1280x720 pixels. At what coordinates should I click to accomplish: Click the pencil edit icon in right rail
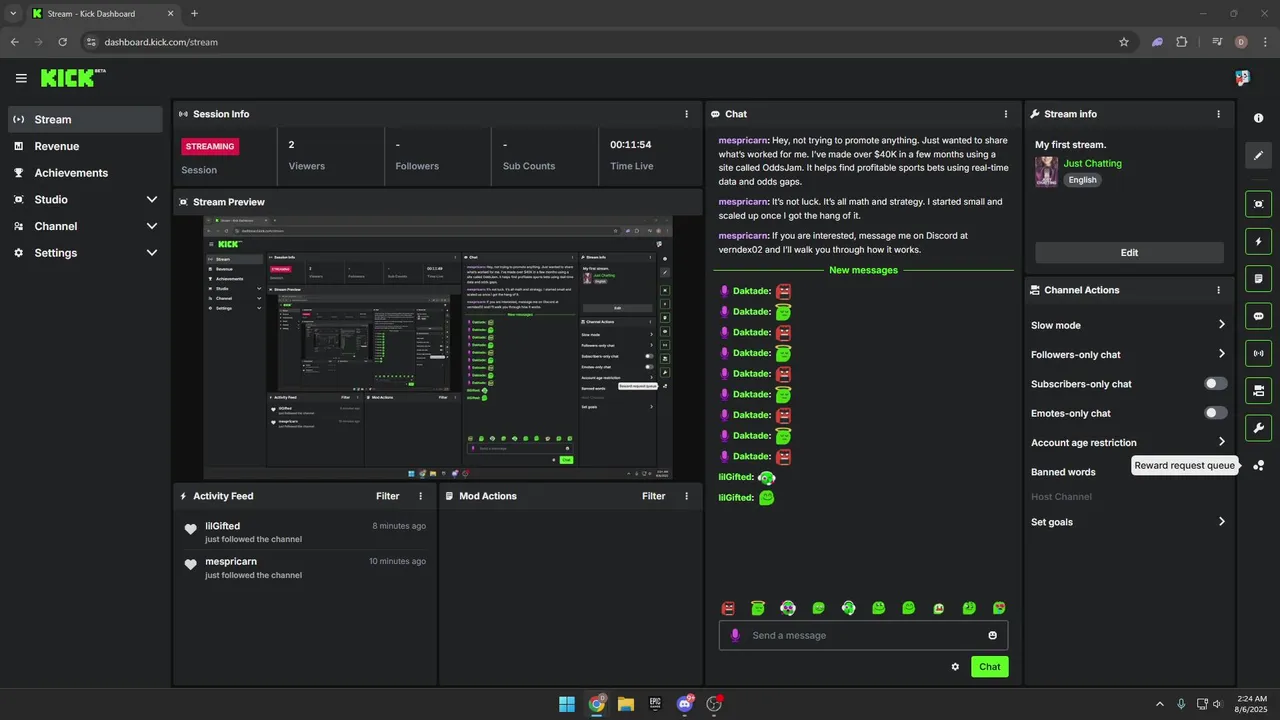tap(1258, 156)
